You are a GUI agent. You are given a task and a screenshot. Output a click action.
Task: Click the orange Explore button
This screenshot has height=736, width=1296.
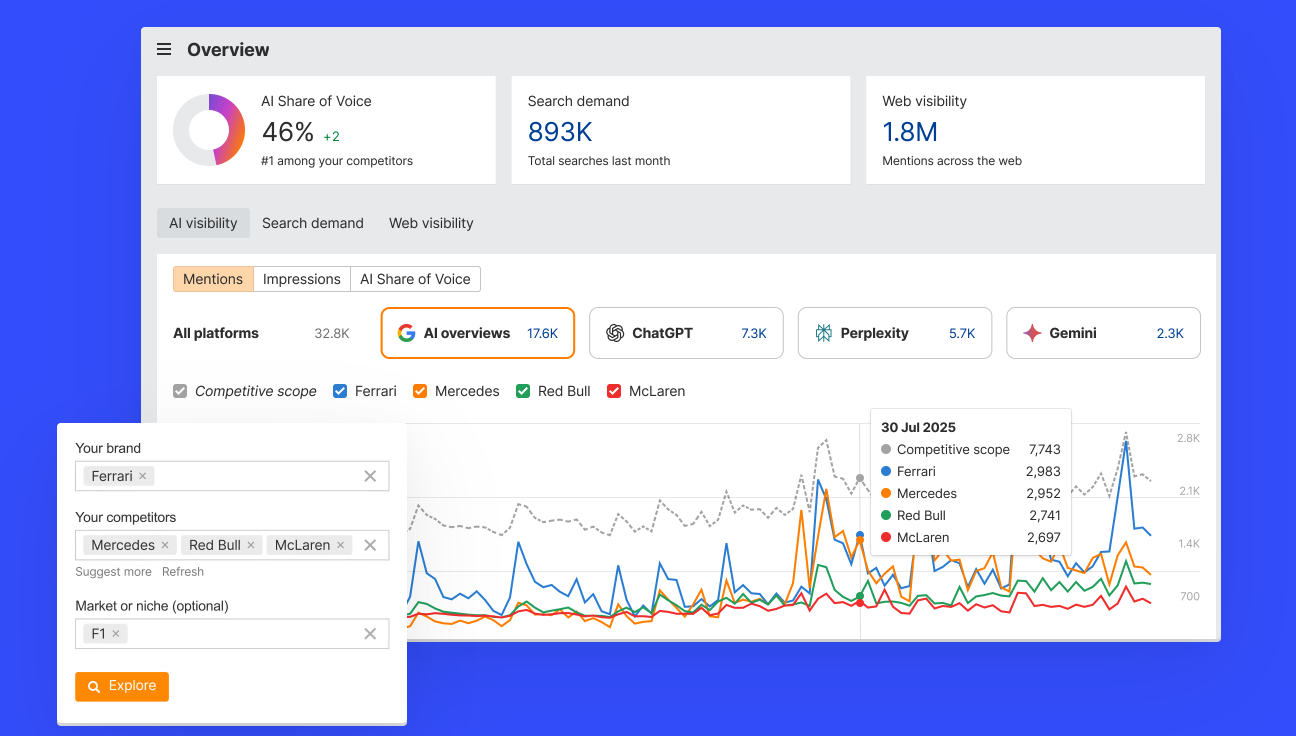122,686
